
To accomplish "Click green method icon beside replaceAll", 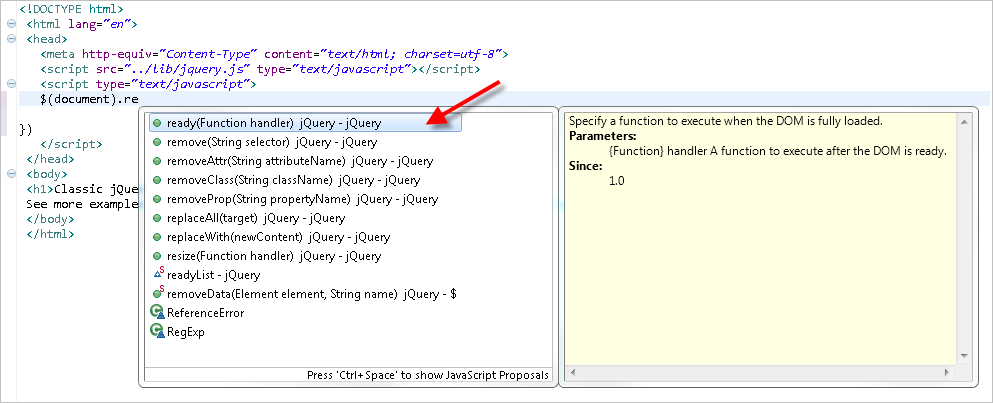I will [157, 219].
